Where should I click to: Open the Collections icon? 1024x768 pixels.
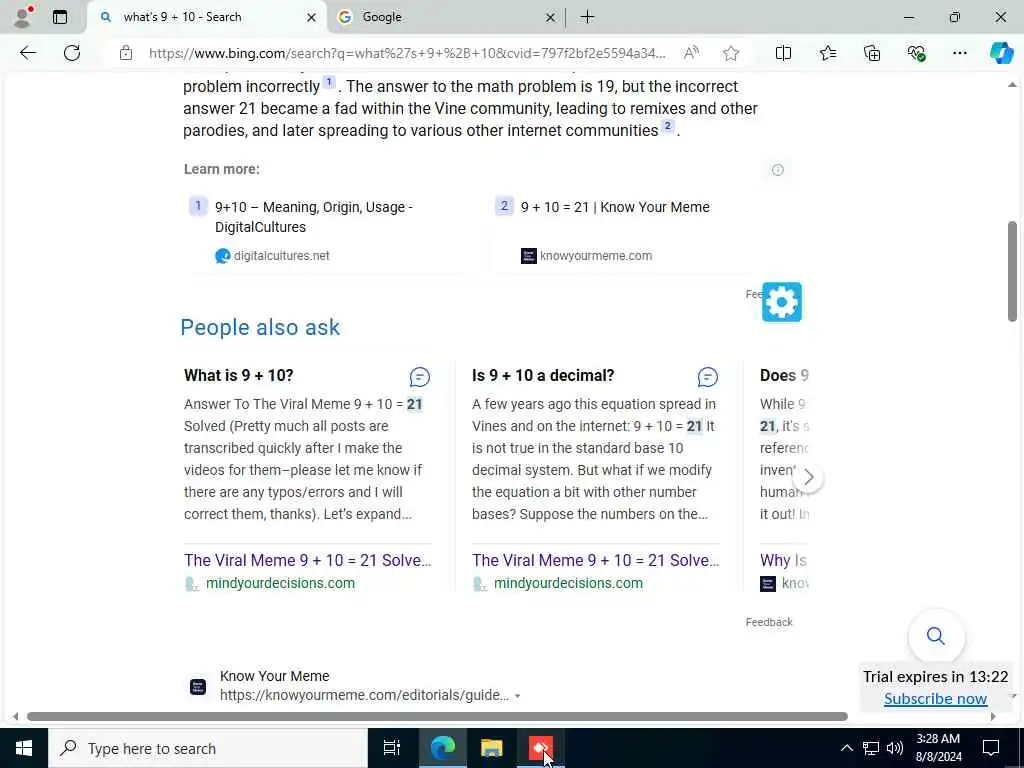point(872,53)
